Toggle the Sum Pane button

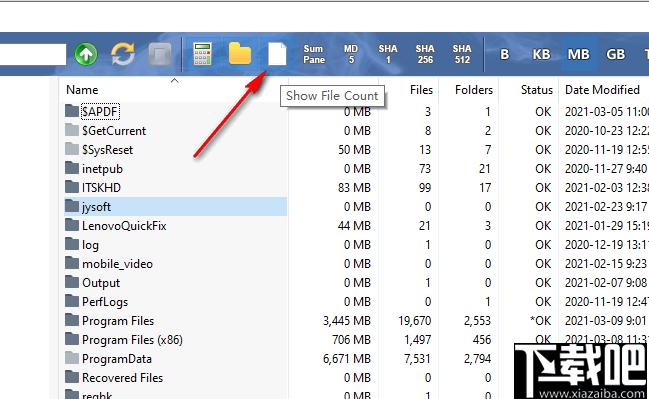[314, 54]
